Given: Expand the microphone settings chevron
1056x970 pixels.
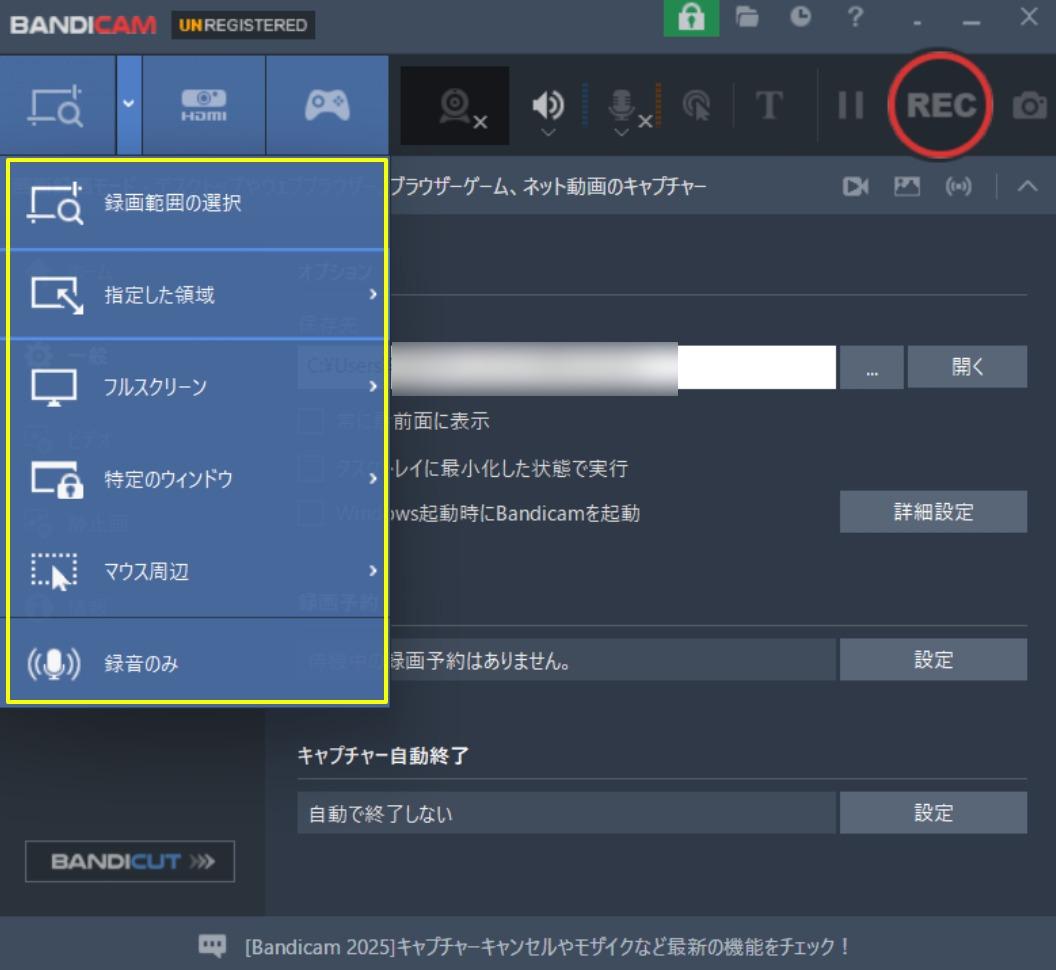Looking at the screenshot, I should (x=622, y=132).
